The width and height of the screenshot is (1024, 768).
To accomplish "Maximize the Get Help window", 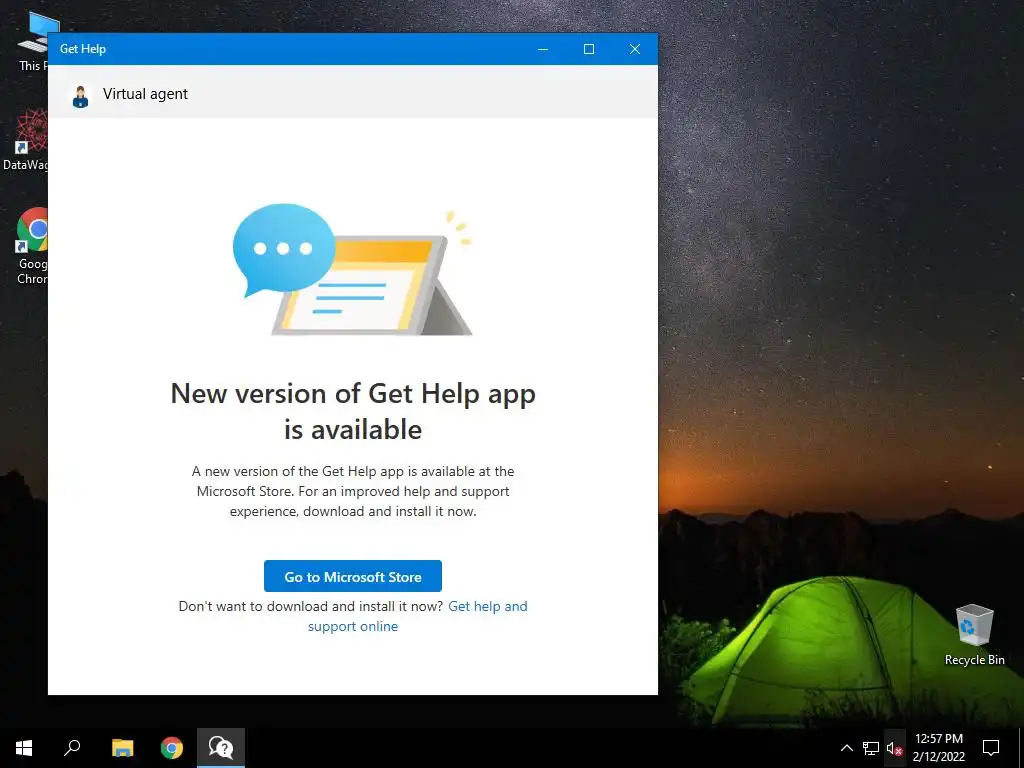I will (x=588, y=49).
